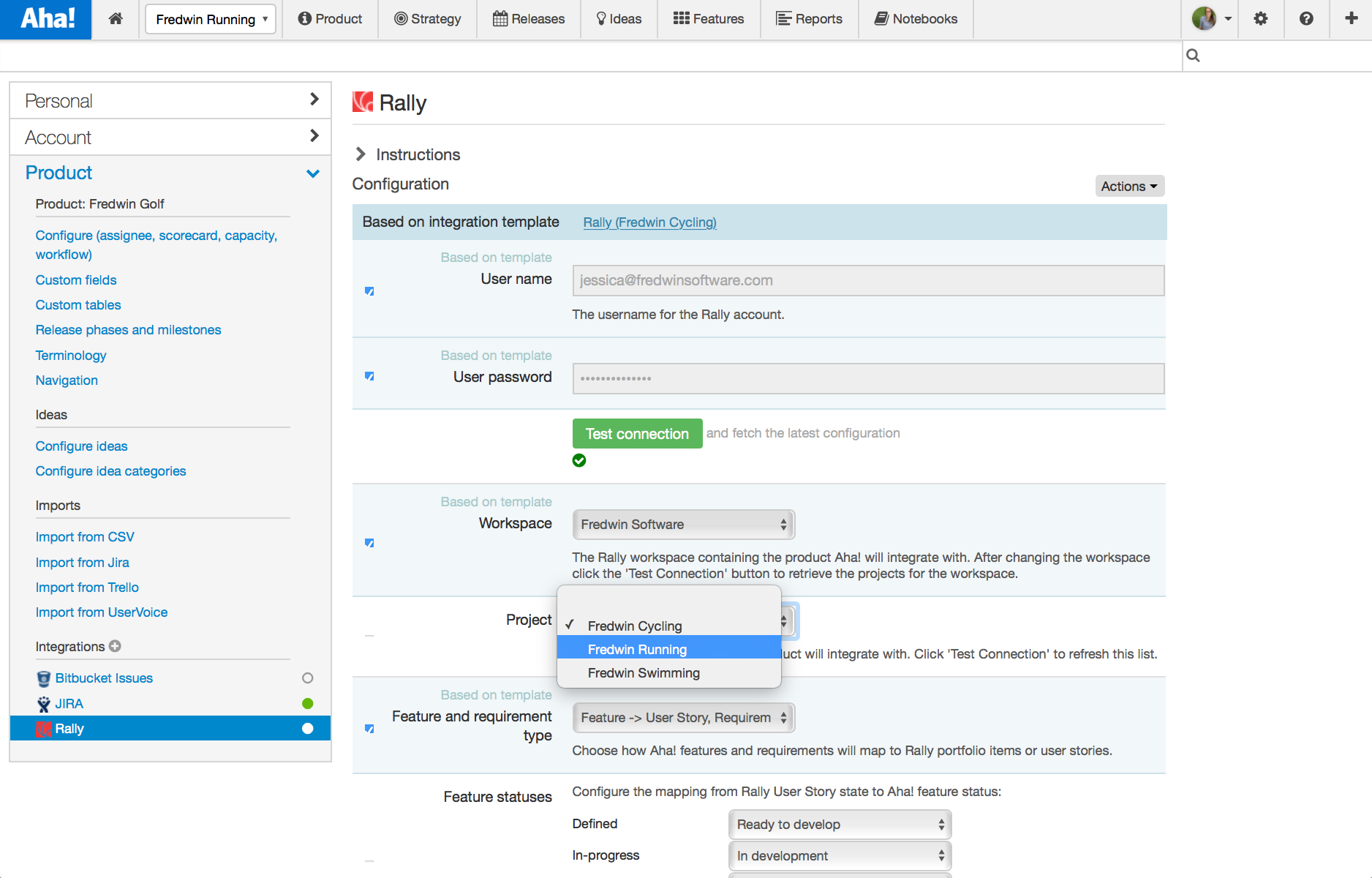Open the Workspace dropdown showing Fredwin Software

tap(682, 524)
